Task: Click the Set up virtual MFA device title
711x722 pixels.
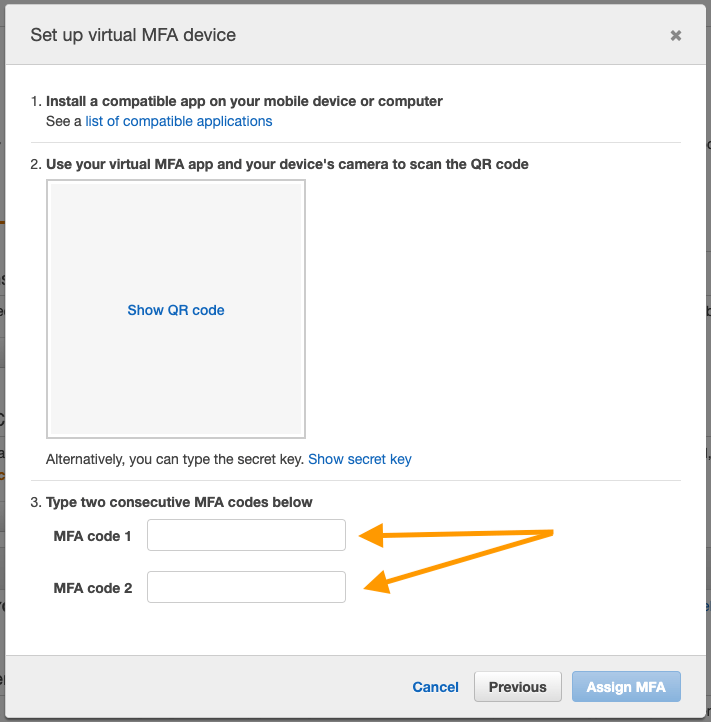Action: point(133,35)
